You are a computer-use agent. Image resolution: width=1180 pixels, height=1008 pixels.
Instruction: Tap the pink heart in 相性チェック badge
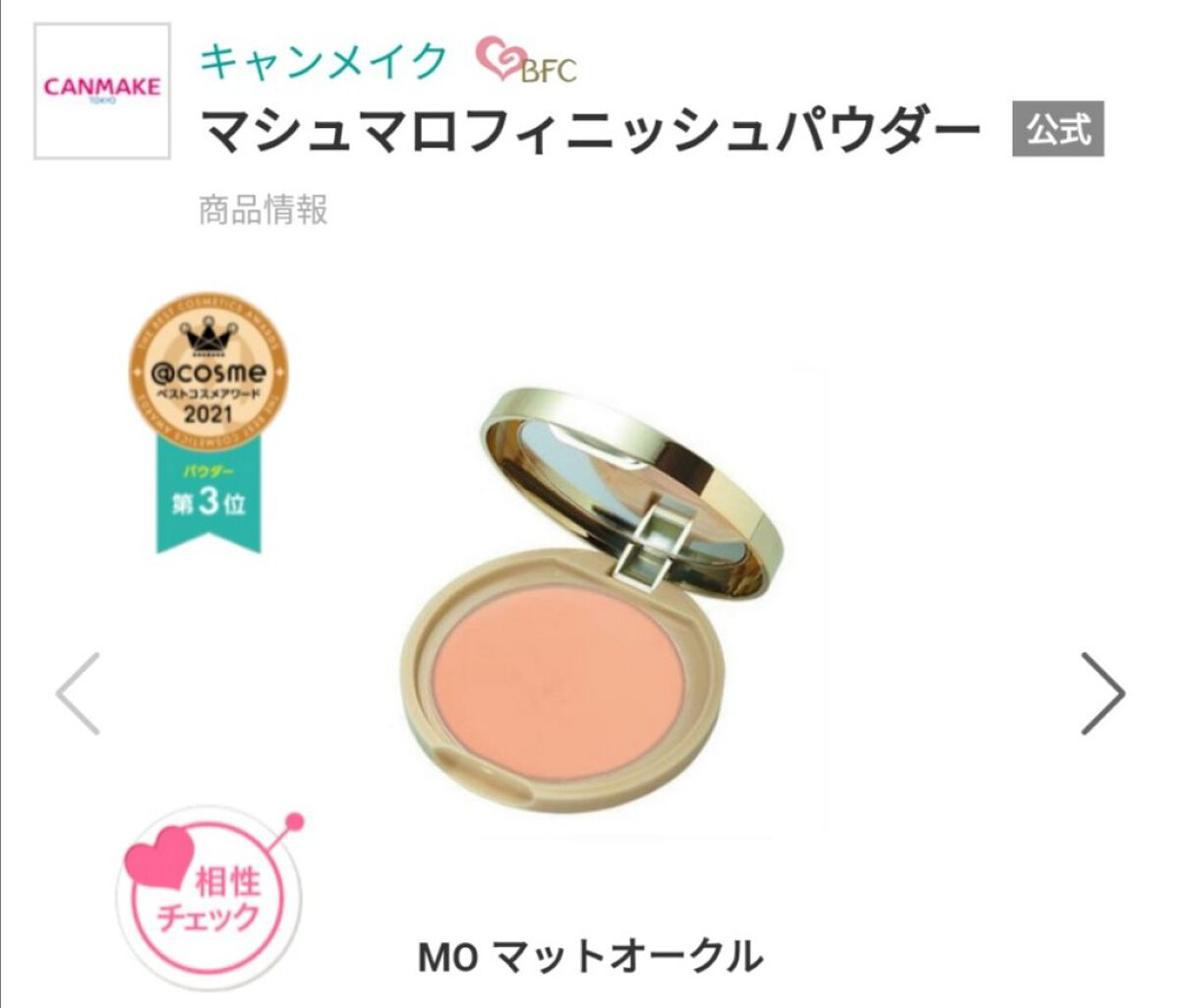(x=157, y=855)
